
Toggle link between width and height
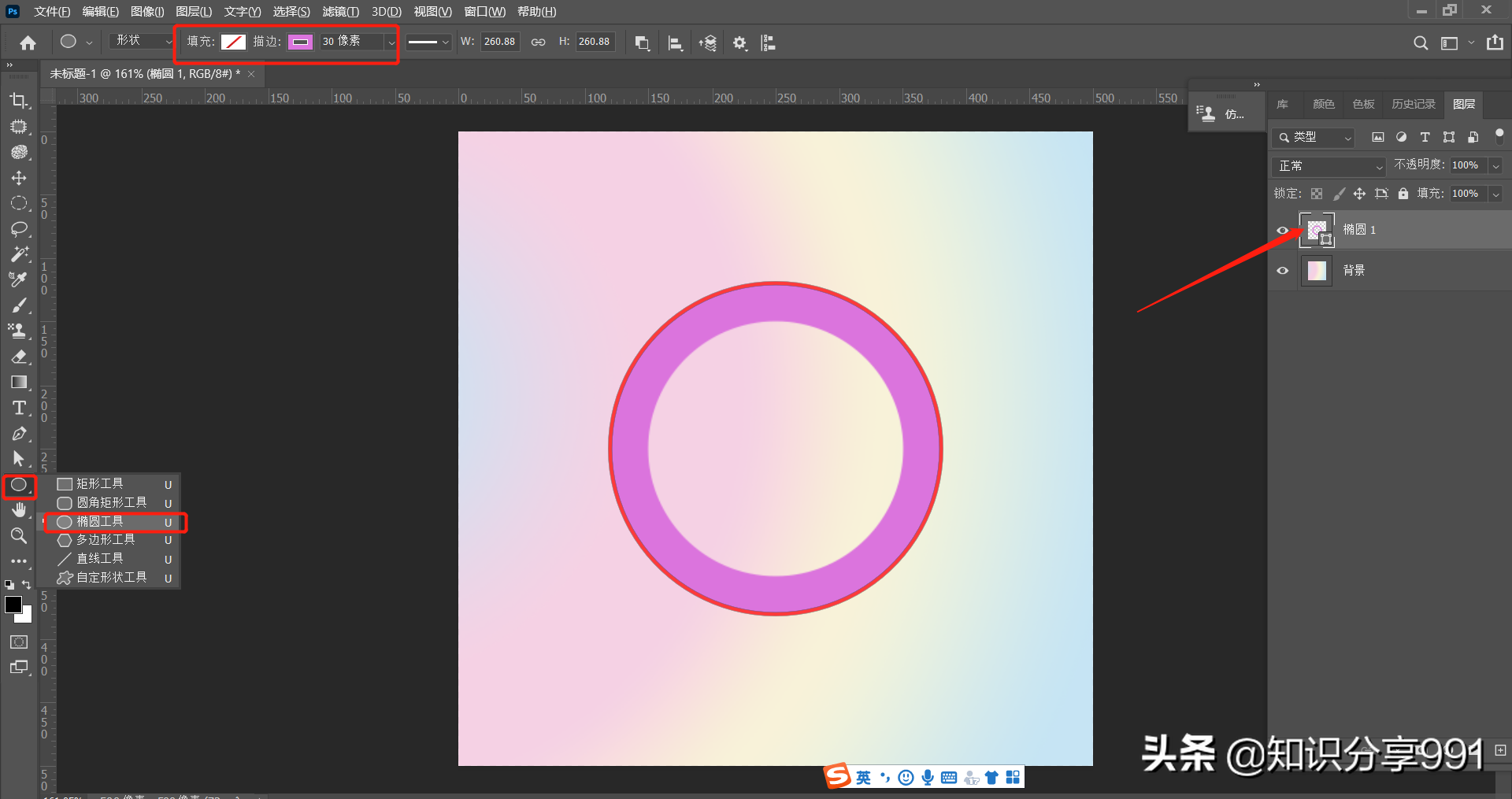(x=538, y=43)
